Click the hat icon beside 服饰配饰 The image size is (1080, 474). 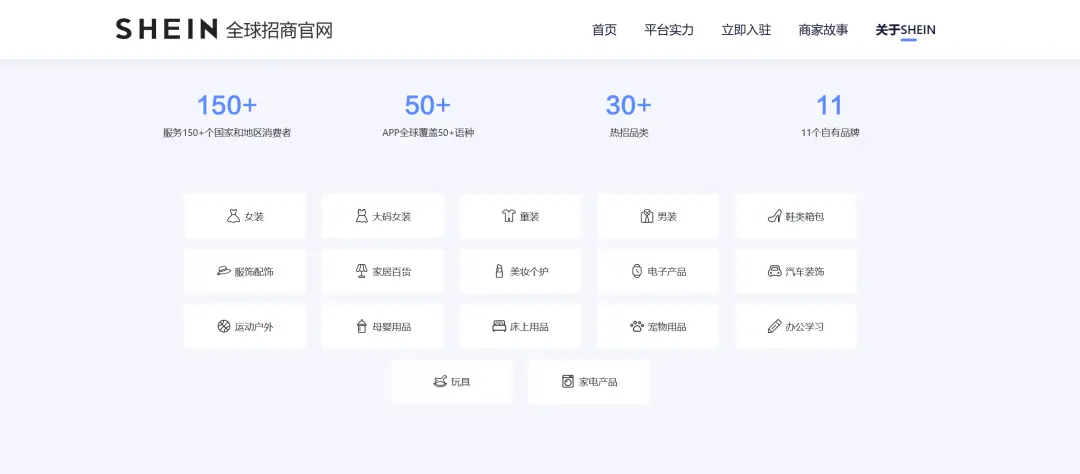tap(224, 271)
